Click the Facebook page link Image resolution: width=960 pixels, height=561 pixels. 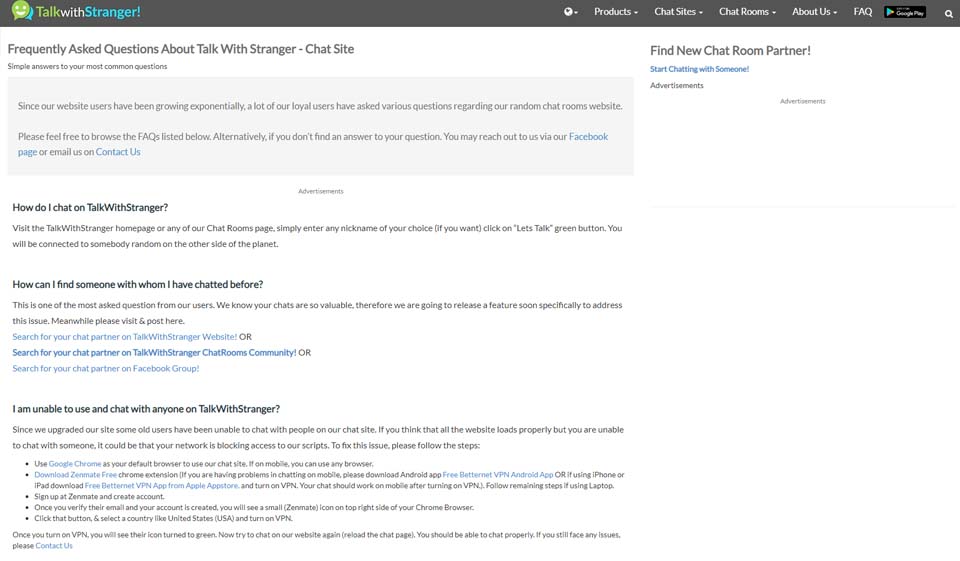click(x=588, y=137)
